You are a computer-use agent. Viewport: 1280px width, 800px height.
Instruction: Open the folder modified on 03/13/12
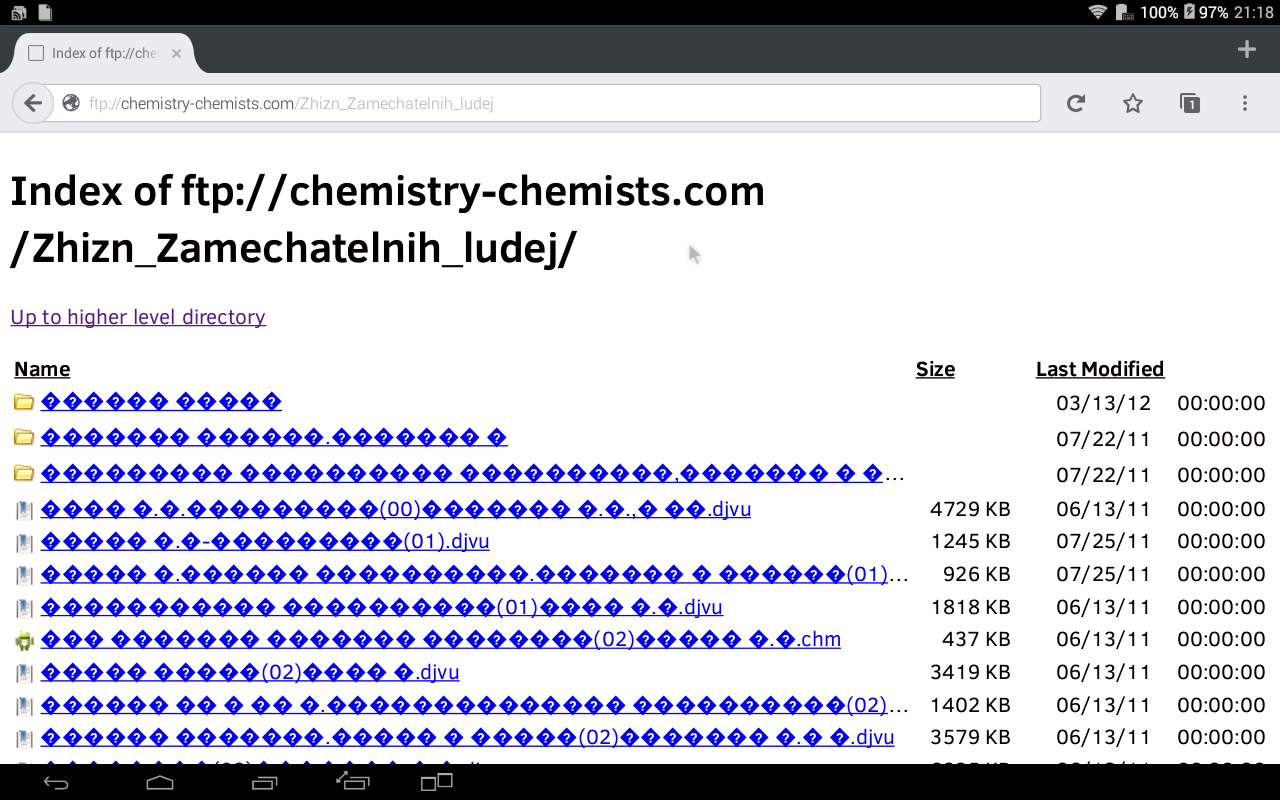tap(161, 402)
